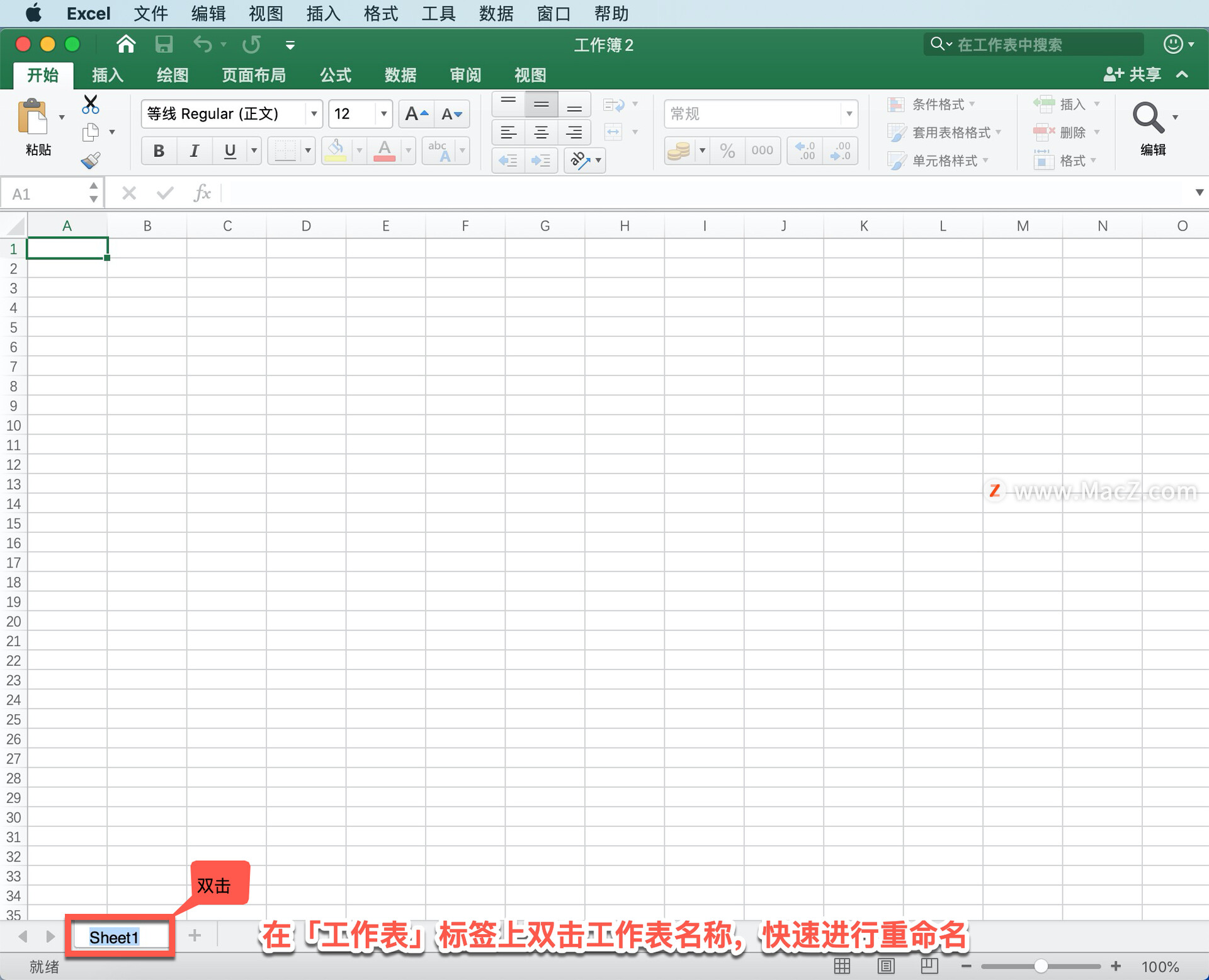Click the increase indent icon

541,161
